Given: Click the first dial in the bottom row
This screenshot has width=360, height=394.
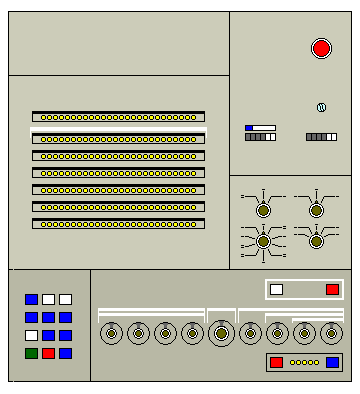Looking at the screenshot, I should click(111, 333).
